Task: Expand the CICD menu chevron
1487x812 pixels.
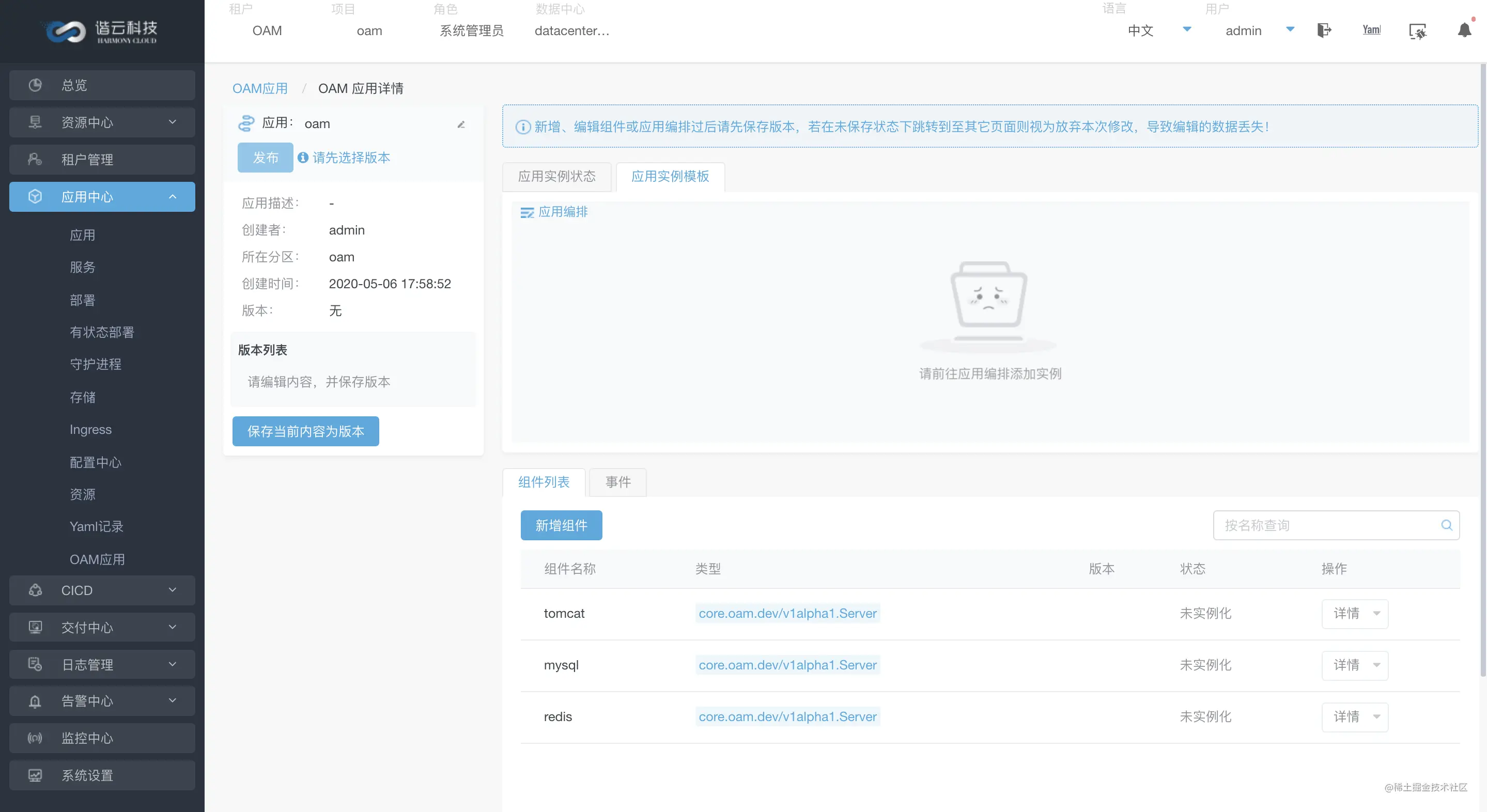Action: pos(172,590)
